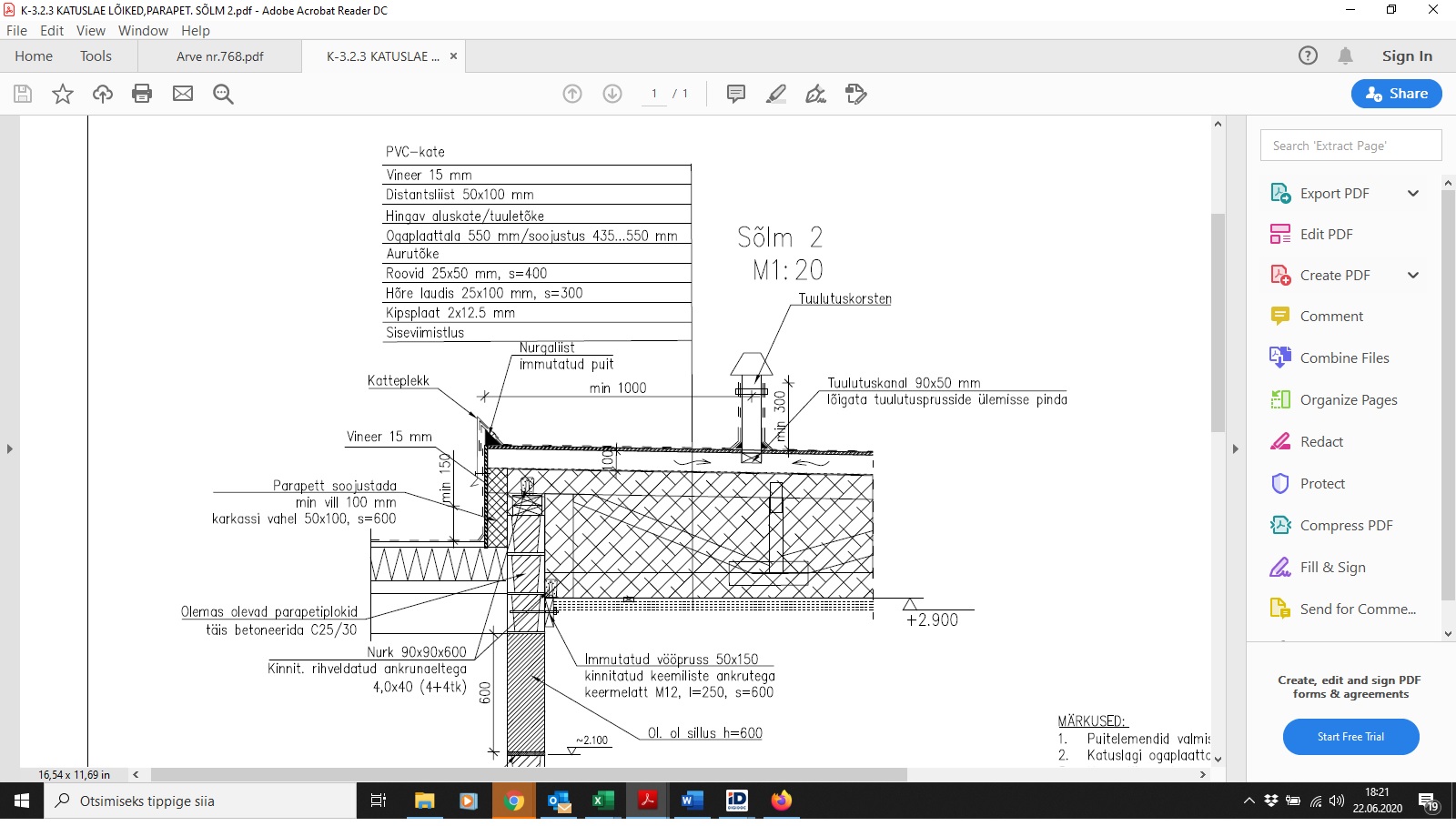
Task: Expand the left navigation pane
Action: 10,448
